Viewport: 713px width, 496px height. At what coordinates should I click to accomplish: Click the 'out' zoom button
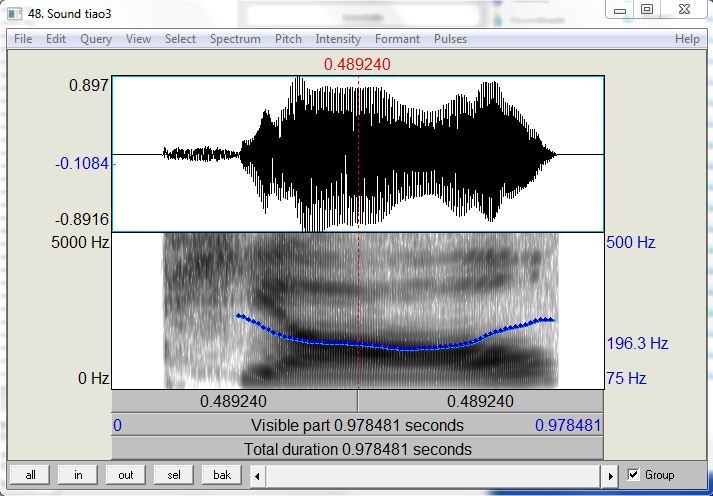tap(126, 475)
